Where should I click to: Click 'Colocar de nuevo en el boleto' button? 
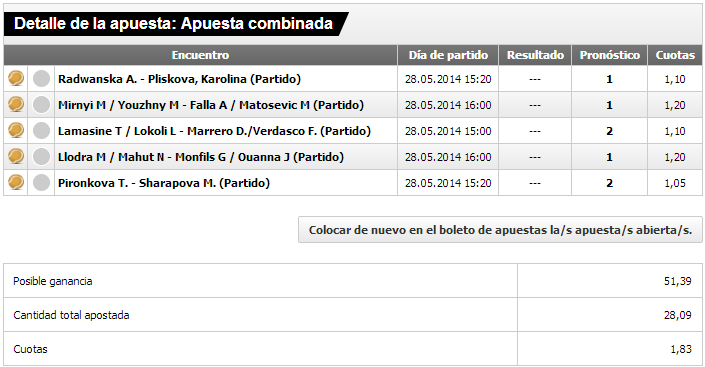click(500, 230)
